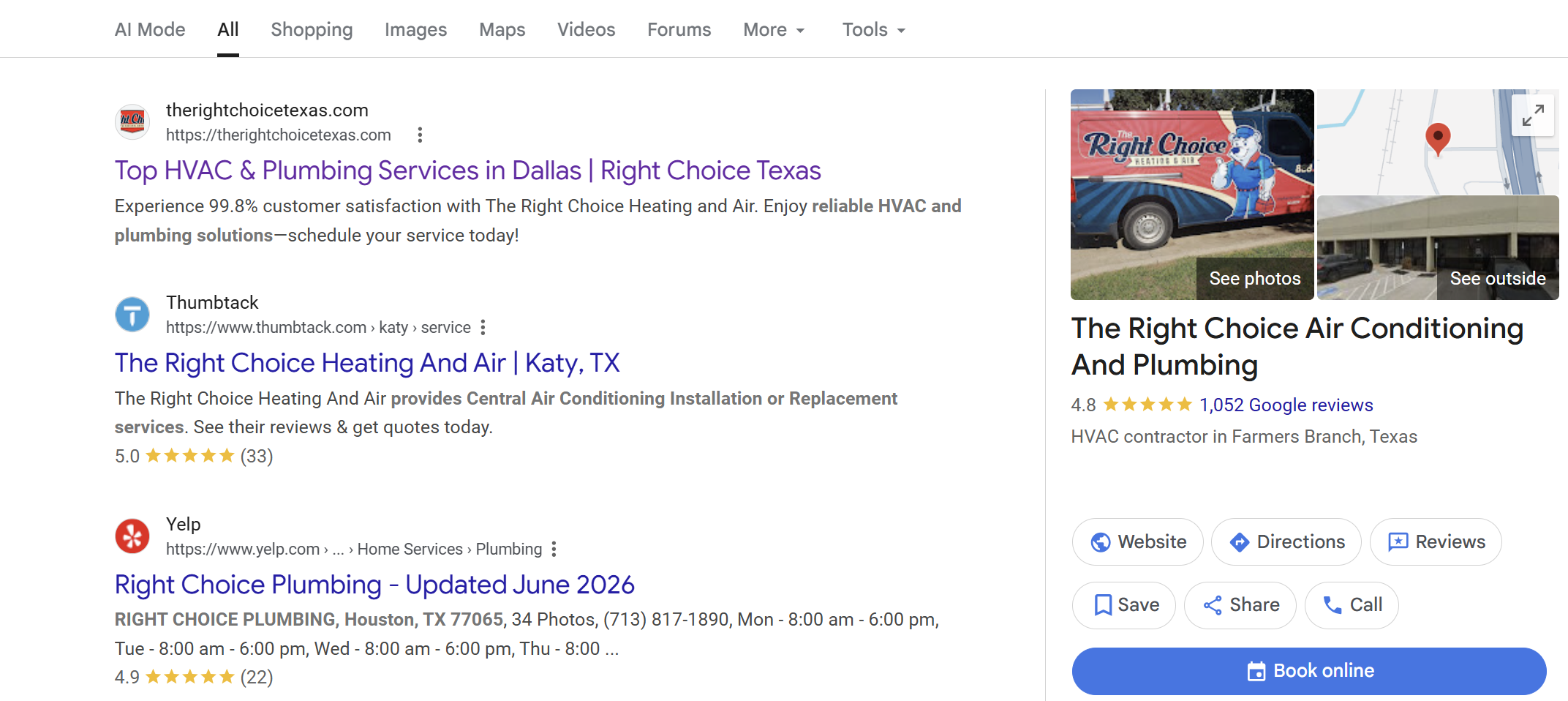Click the globe icon in Website button
The height and width of the screenshot is (701, 1568).
[1101, 542]
